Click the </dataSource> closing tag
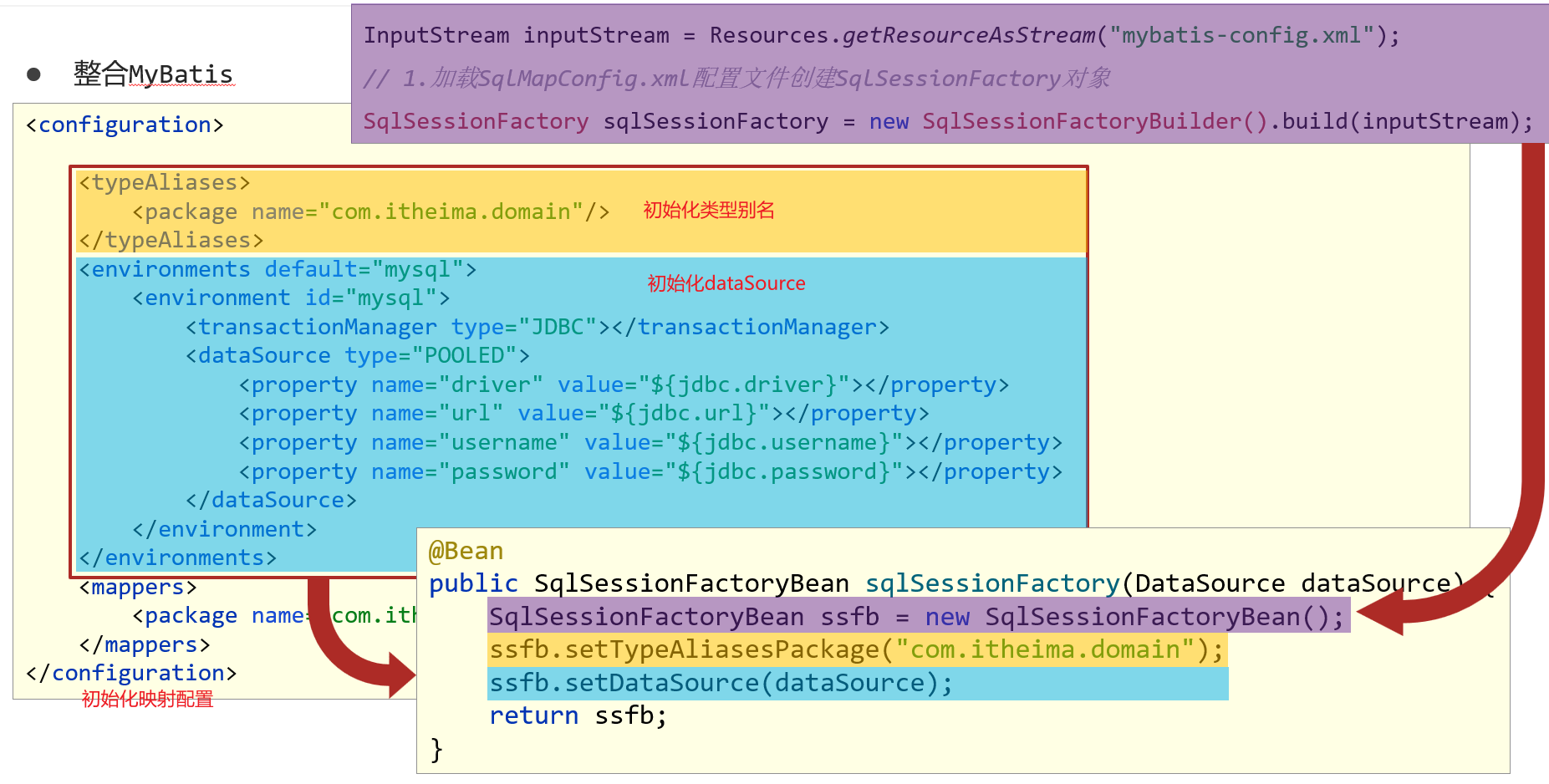Screen dimensions: 1549x784 coord(271,500)
